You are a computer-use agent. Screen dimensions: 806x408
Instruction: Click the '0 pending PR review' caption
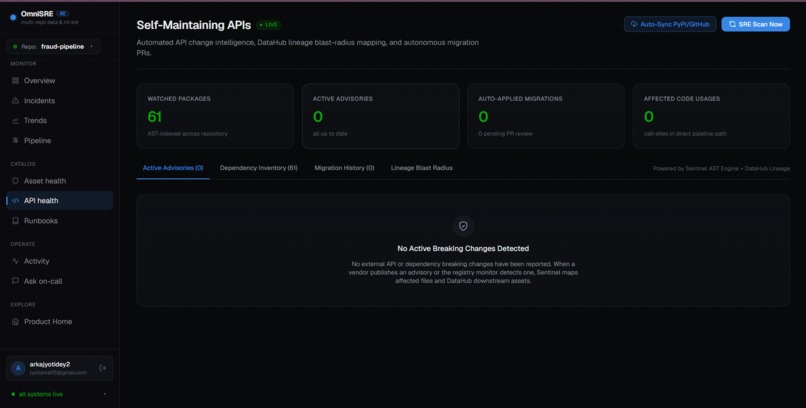(x=505, y=134)
